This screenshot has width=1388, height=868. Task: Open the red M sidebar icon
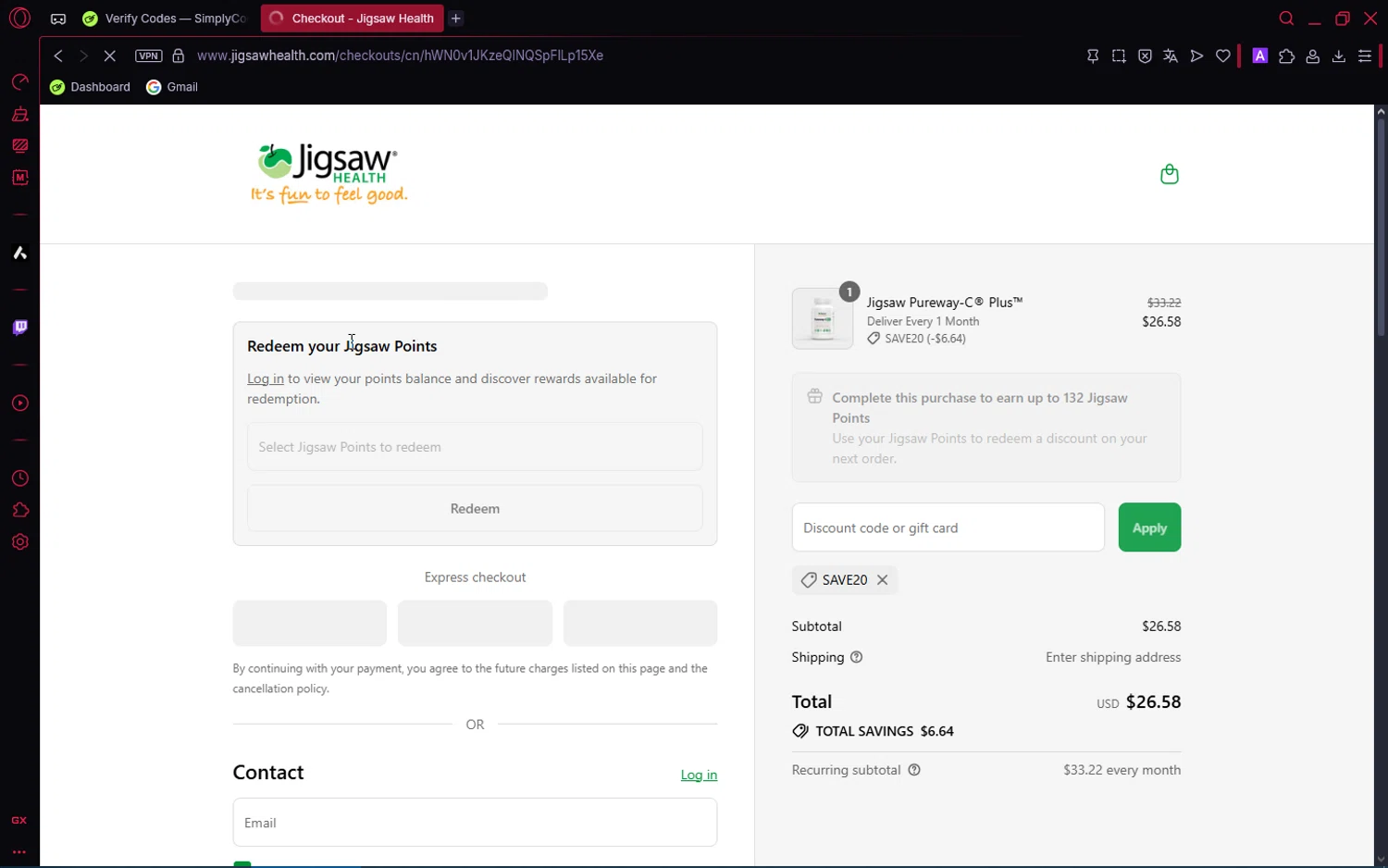point(19,178)
